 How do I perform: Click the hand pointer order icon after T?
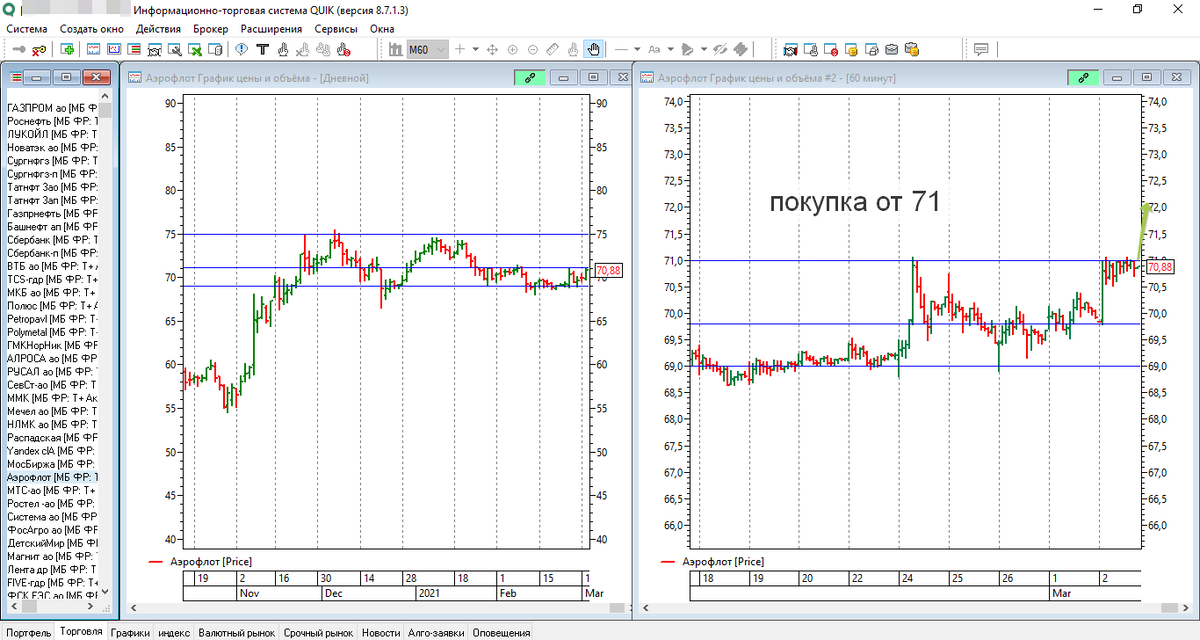click(283, 49)
